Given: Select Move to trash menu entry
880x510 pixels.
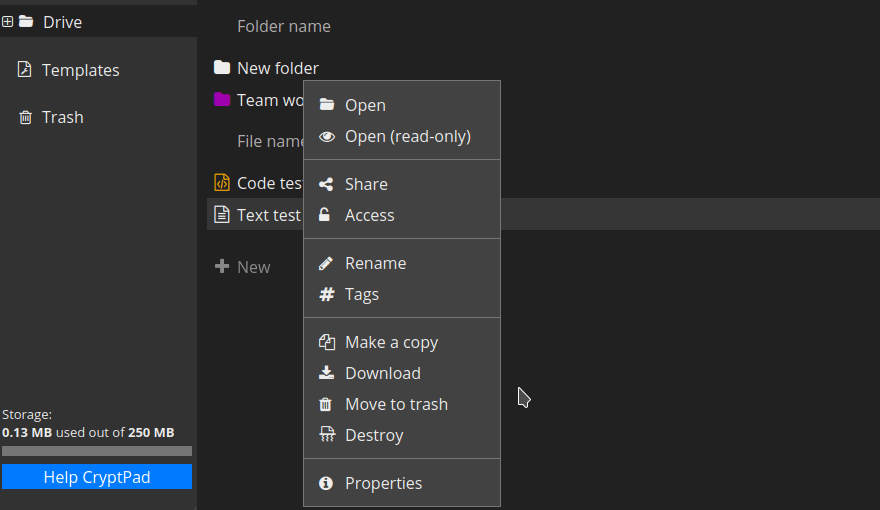Looking at the screenshot, I should point(396,404).
